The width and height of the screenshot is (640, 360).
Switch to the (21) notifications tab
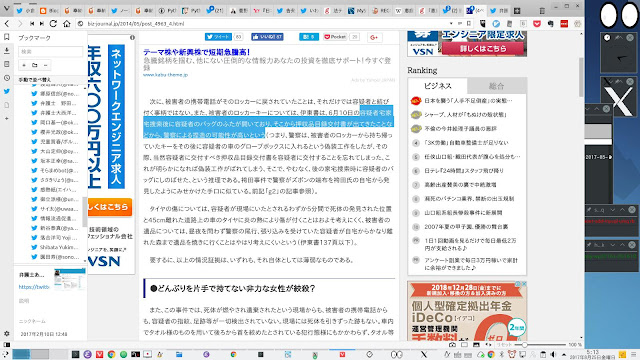point(215,11)
